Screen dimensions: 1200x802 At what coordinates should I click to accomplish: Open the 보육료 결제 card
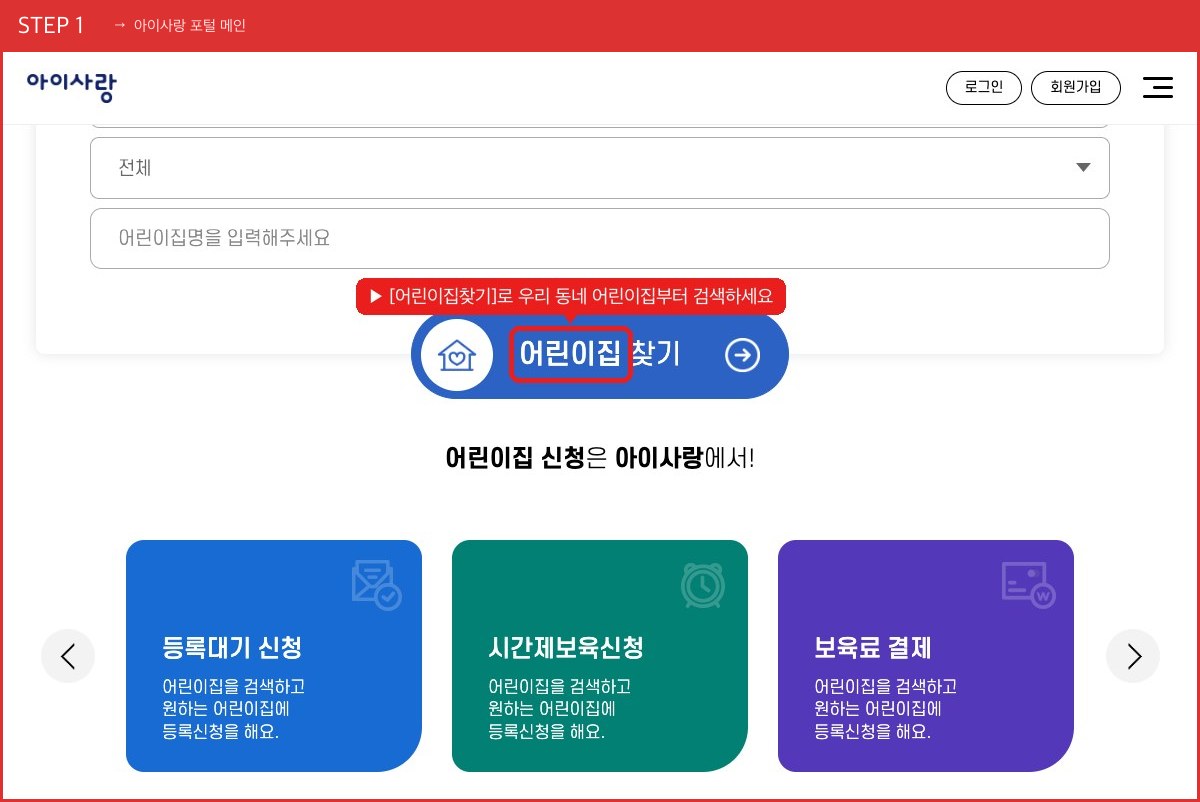tap(926, 656)
